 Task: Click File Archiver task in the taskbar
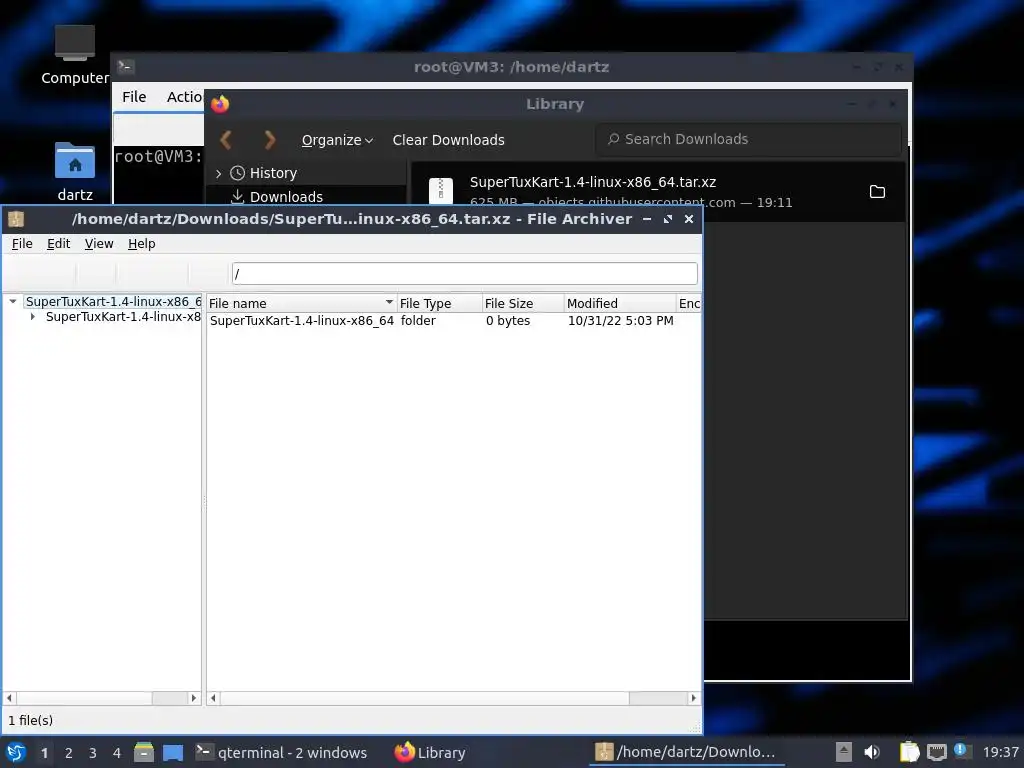pyautogui.click(x=686, y=753)
